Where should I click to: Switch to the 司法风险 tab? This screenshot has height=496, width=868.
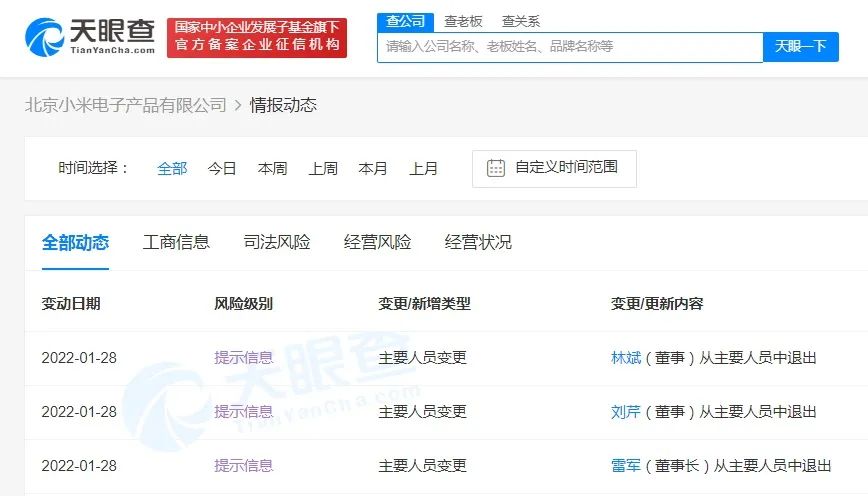pos(277,242)
